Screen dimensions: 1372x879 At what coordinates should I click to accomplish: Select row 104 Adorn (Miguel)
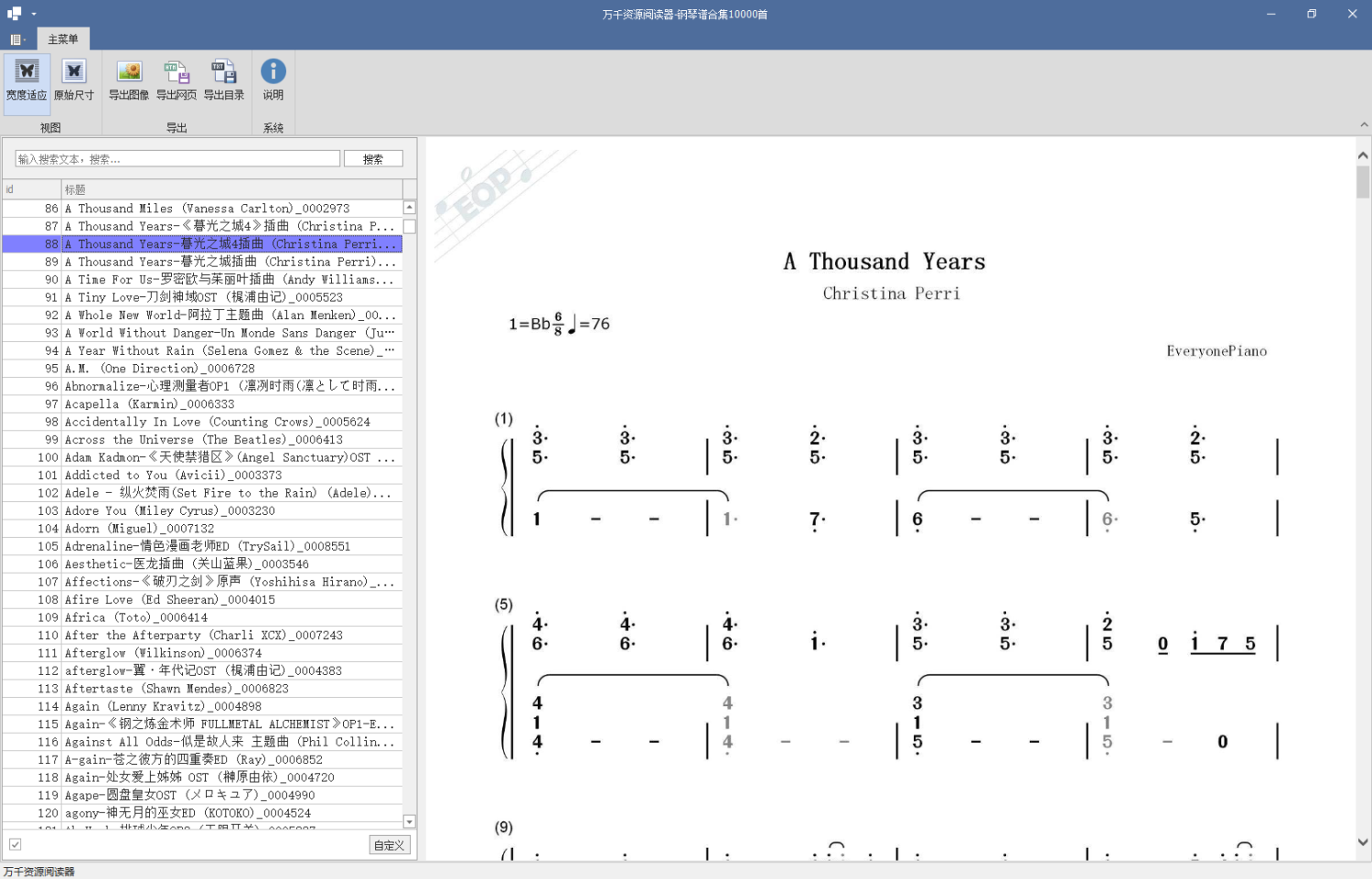coord(202,529)
